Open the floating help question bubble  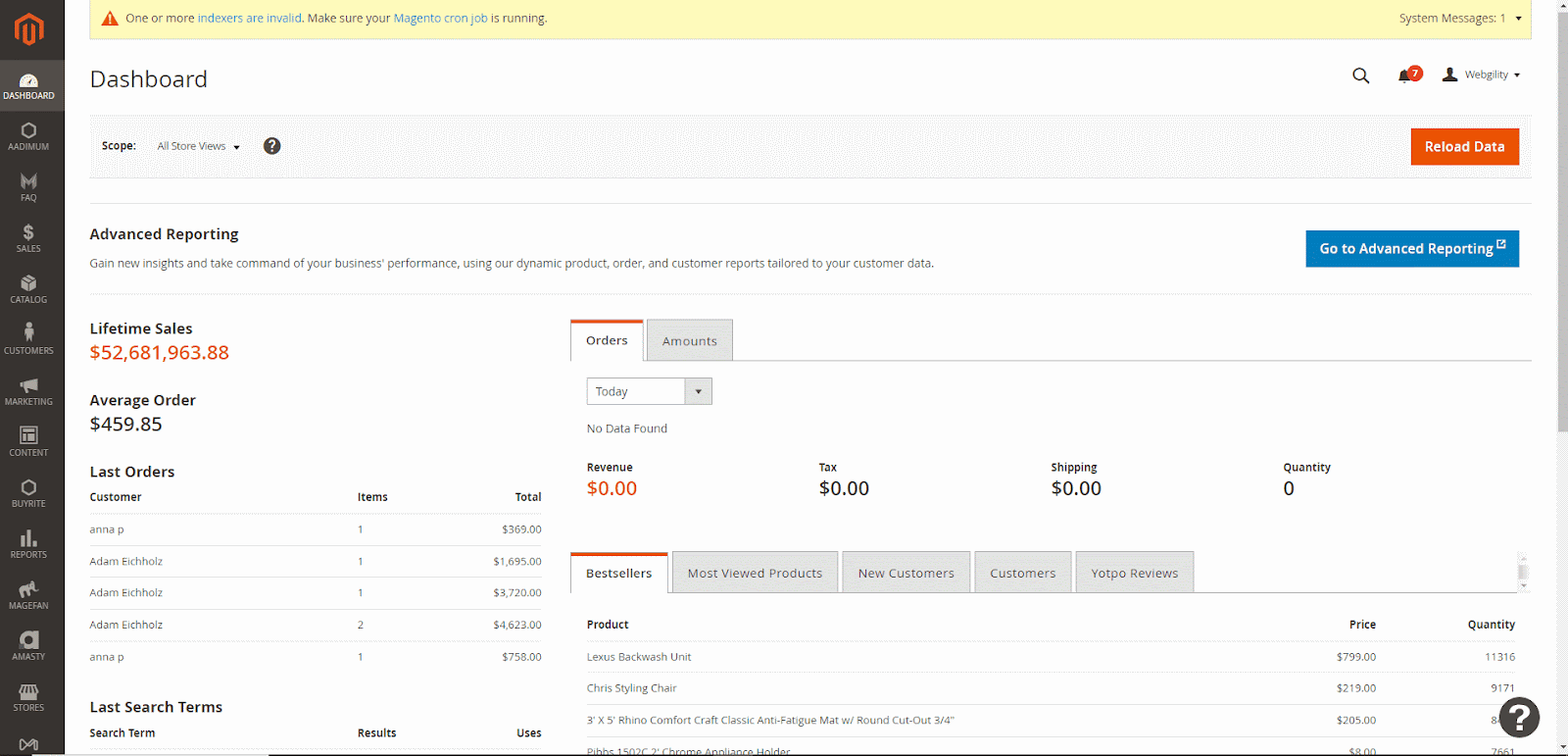click(x=1519, y=718)
